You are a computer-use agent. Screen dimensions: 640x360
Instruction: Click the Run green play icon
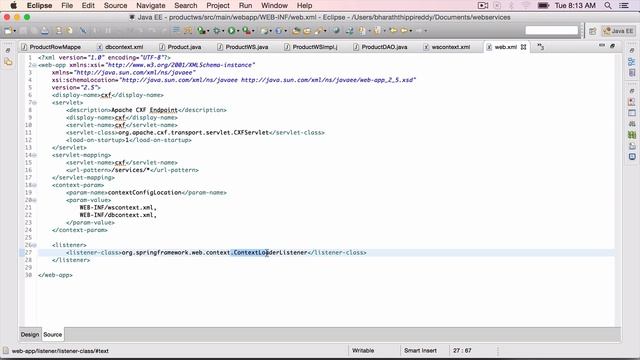point(231,31)
